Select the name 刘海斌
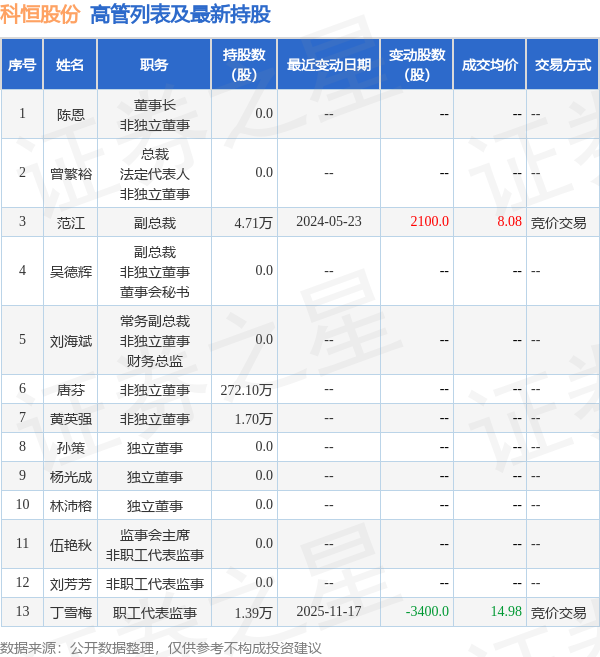600x657 pixels. [x=71, y=341]
